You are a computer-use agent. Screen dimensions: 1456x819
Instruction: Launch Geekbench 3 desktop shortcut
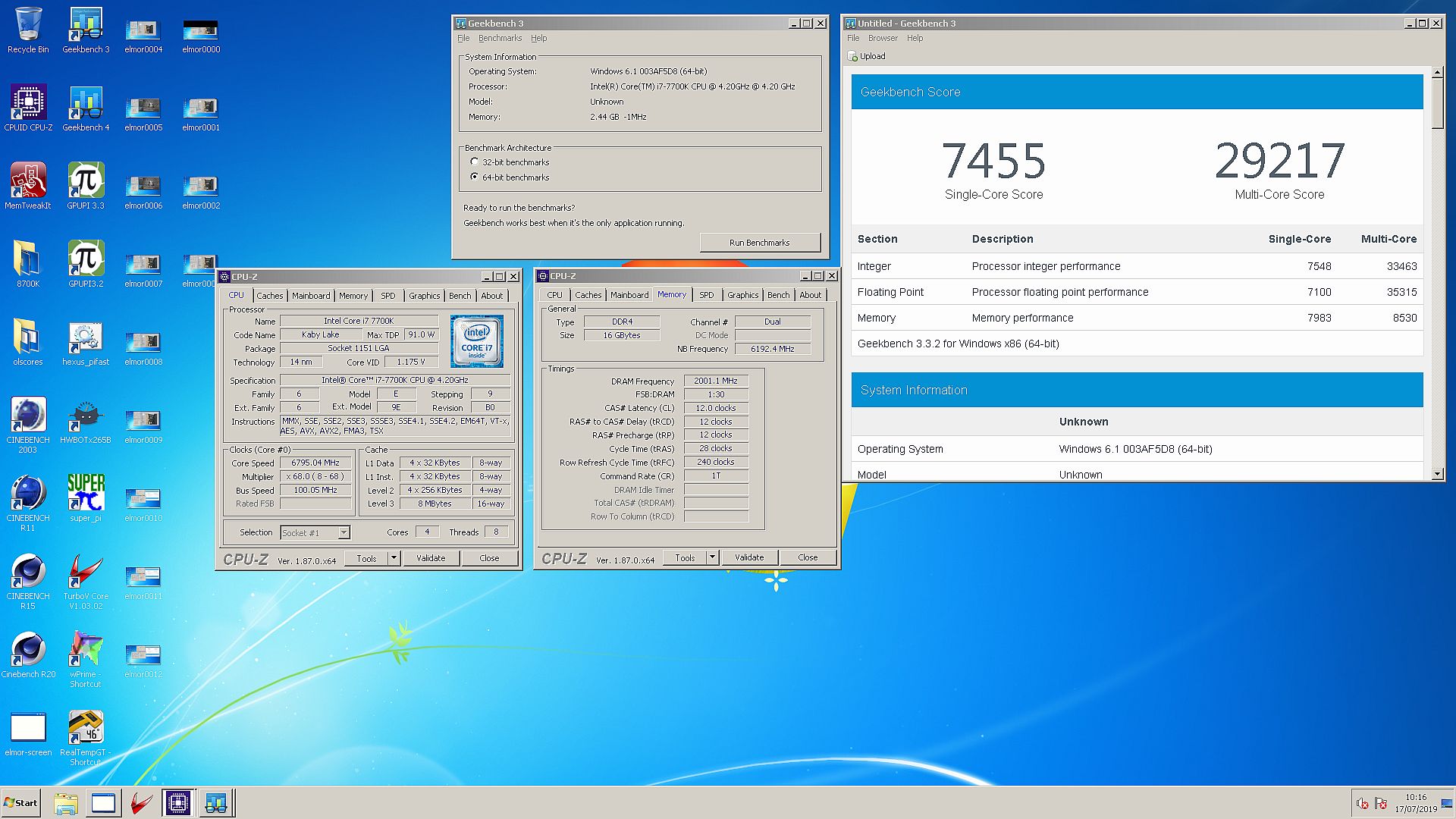(86, 30)
